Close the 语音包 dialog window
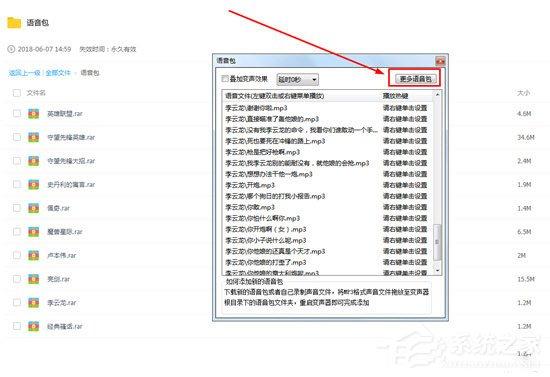This screenshot has width=550, height=377. coord(440,61)
